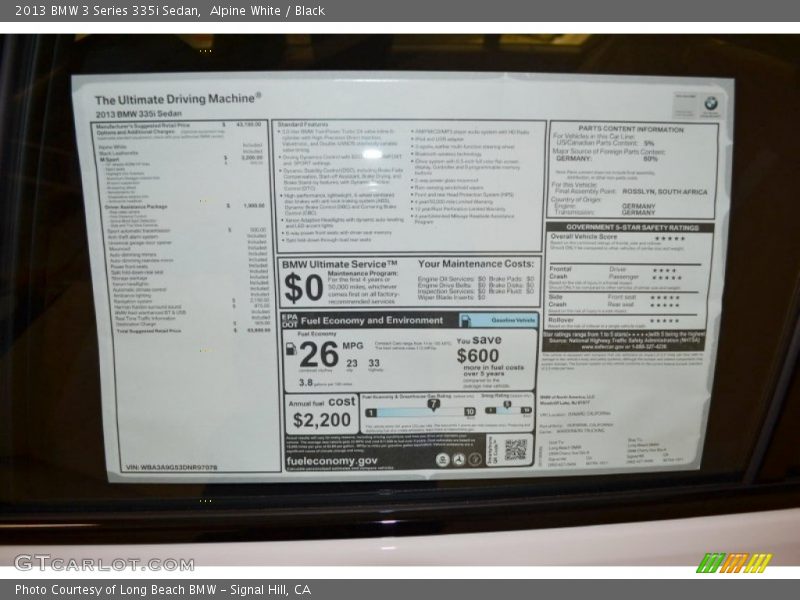800x600 pixels.
Task: Click 'Overall Vehicle Score' label
Action: [584, 237]
